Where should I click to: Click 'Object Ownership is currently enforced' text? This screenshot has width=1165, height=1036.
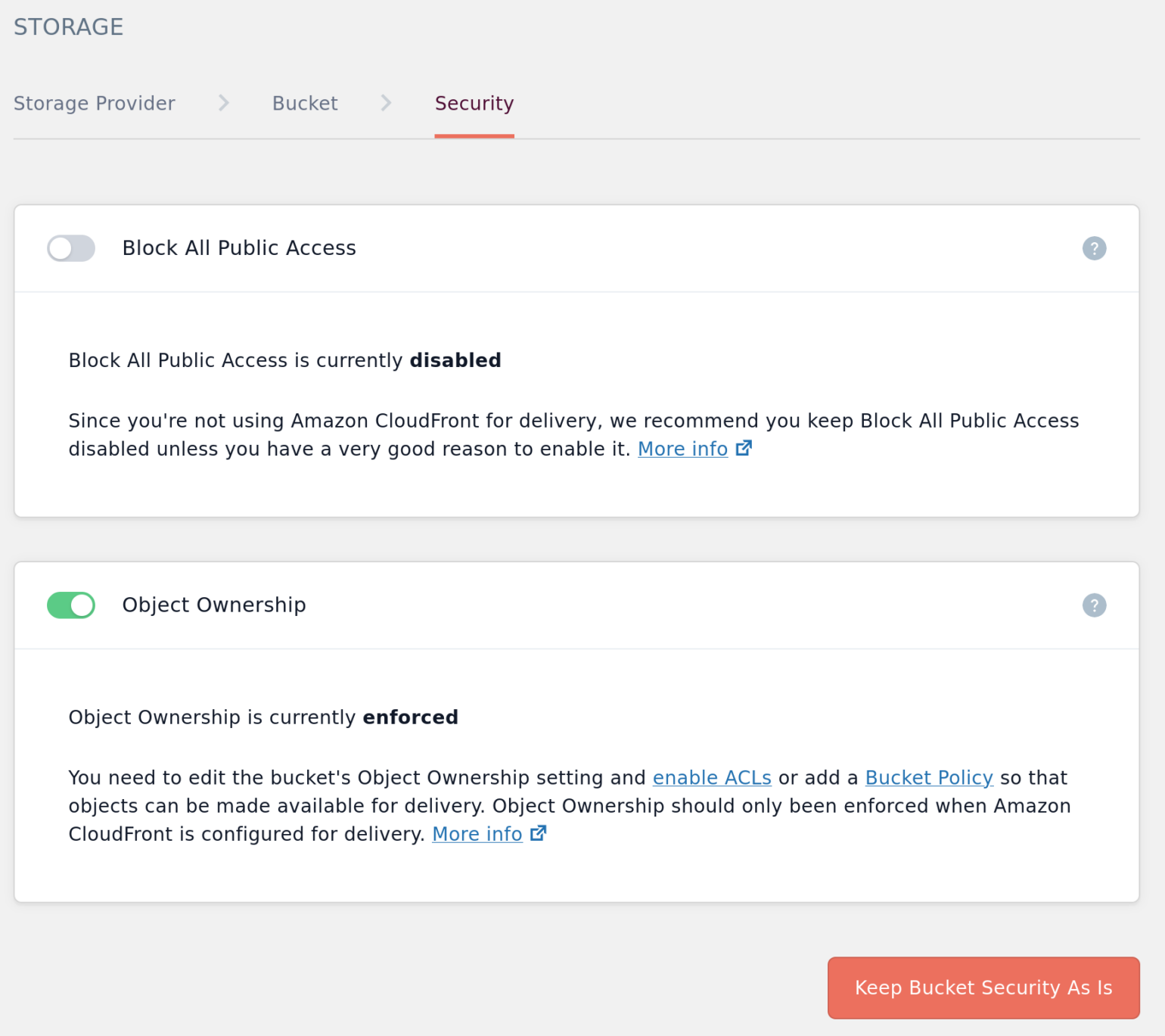pyautogui.click(x=263, y=717)
